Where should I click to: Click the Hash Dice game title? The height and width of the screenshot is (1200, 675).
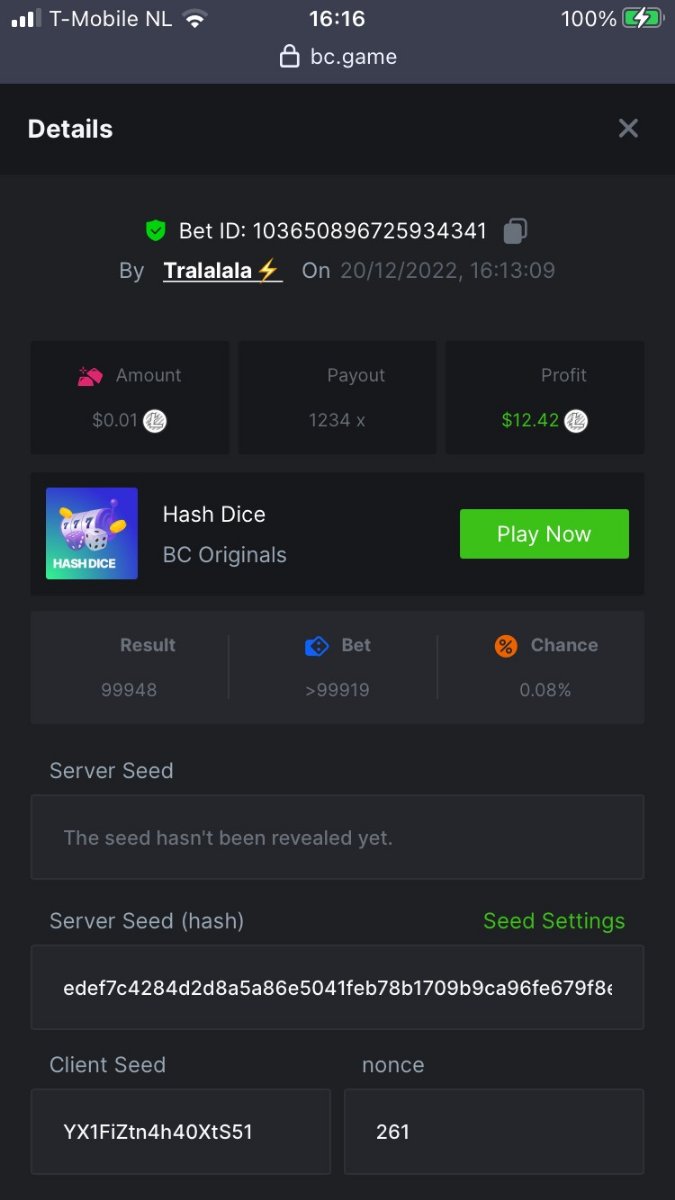214,515
